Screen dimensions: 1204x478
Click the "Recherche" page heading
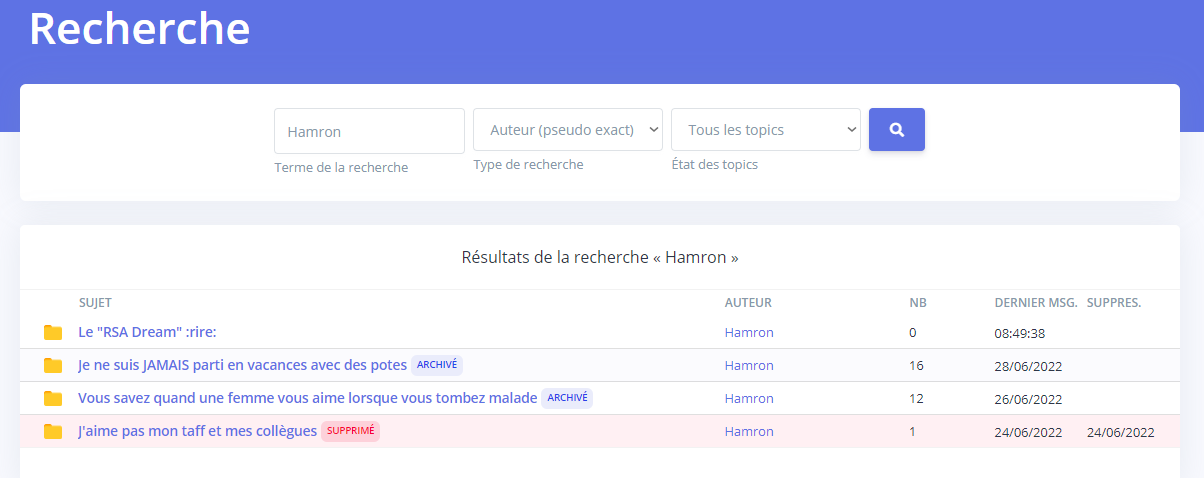point(139,29)
